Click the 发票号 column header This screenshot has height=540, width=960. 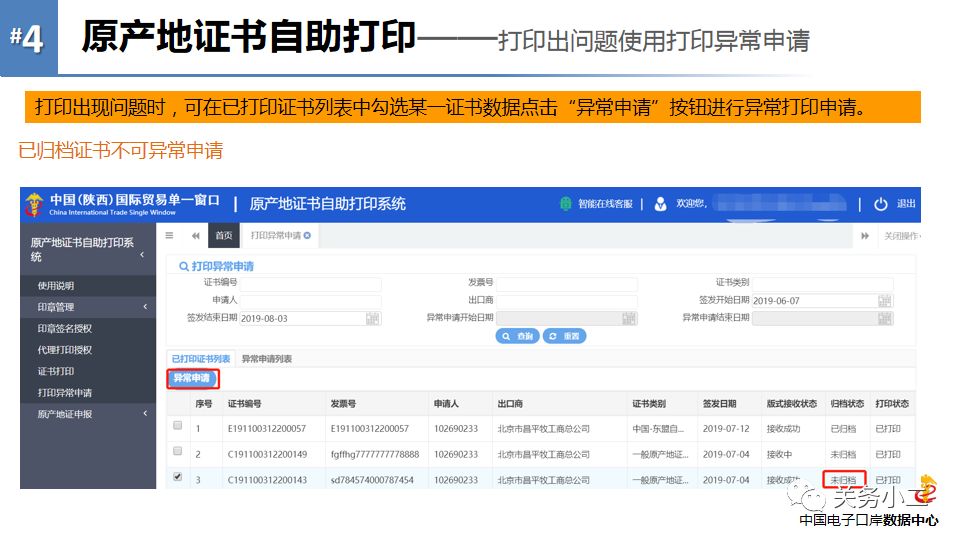point(343,404)
